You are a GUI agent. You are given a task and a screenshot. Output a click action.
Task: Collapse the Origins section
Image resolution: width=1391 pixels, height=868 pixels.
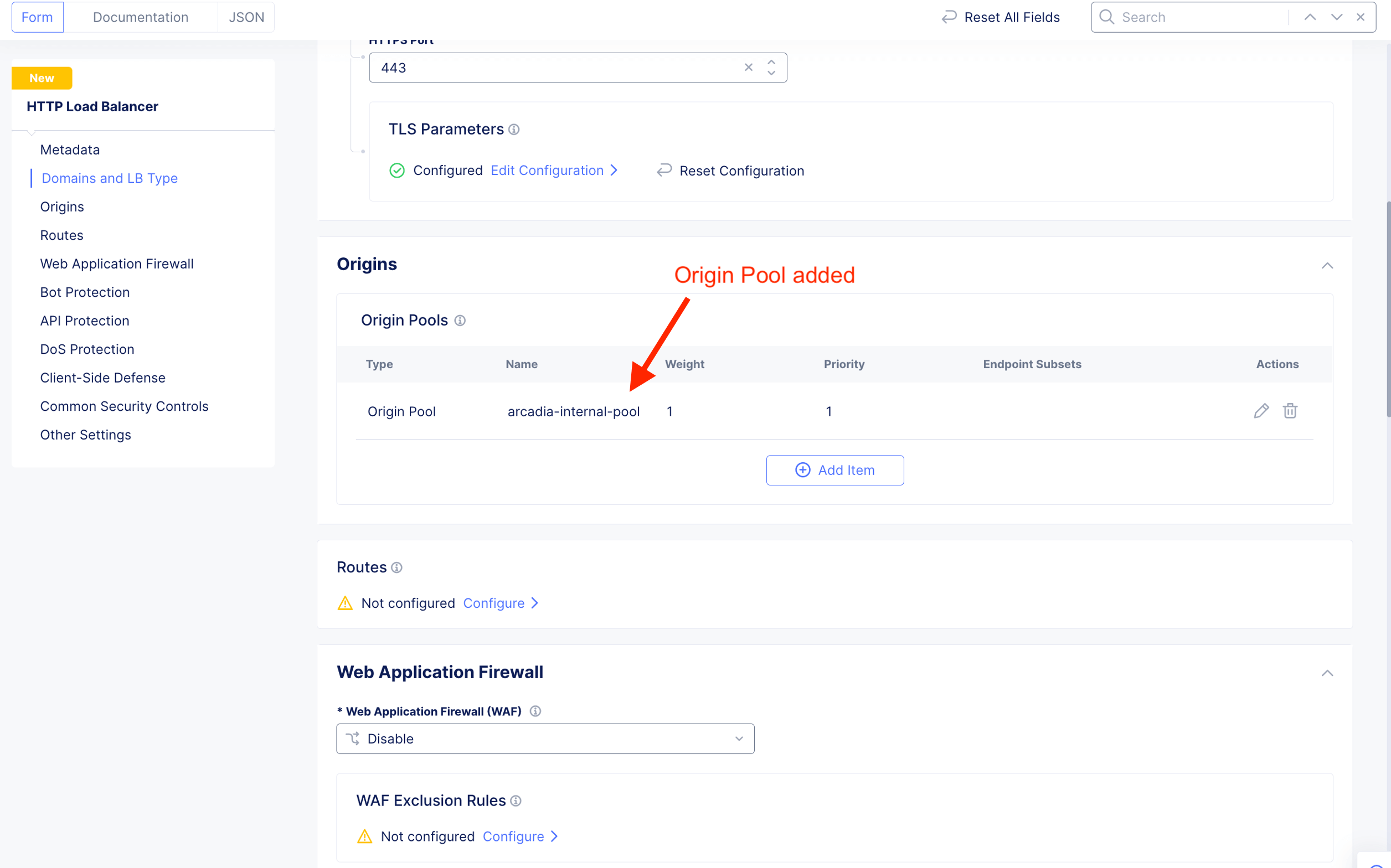pyautogui.click(x=1327, y=265)
